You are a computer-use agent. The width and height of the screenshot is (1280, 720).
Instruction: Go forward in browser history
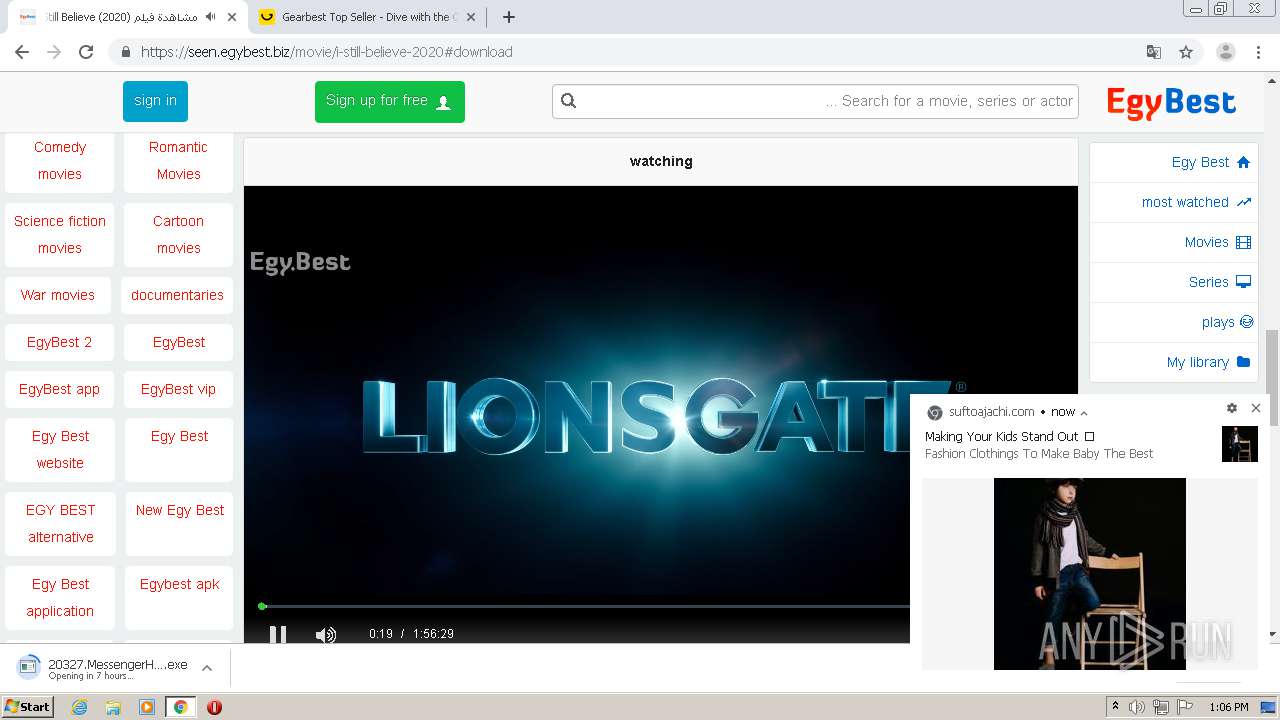pos(54,52)
